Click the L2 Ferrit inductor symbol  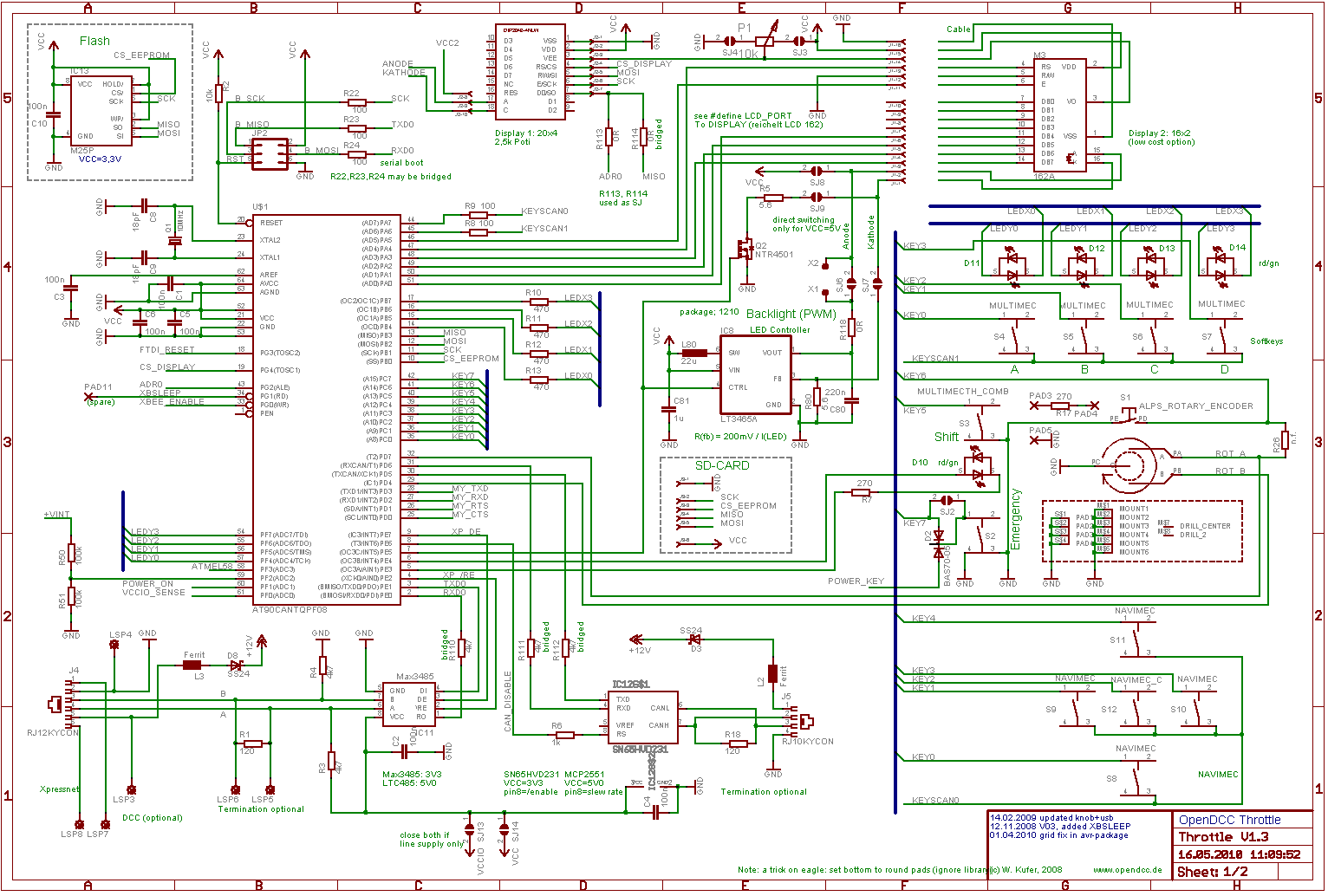[x=772, y=675]
